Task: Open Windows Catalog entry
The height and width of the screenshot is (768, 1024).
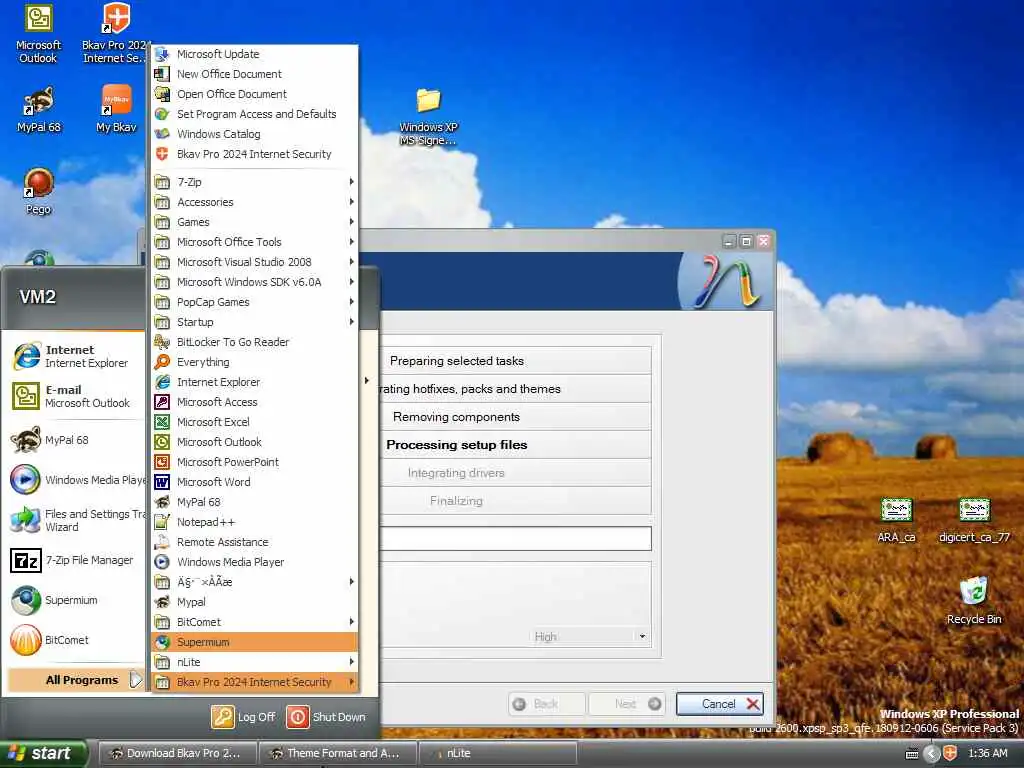Action: click(x=255, y=134)
